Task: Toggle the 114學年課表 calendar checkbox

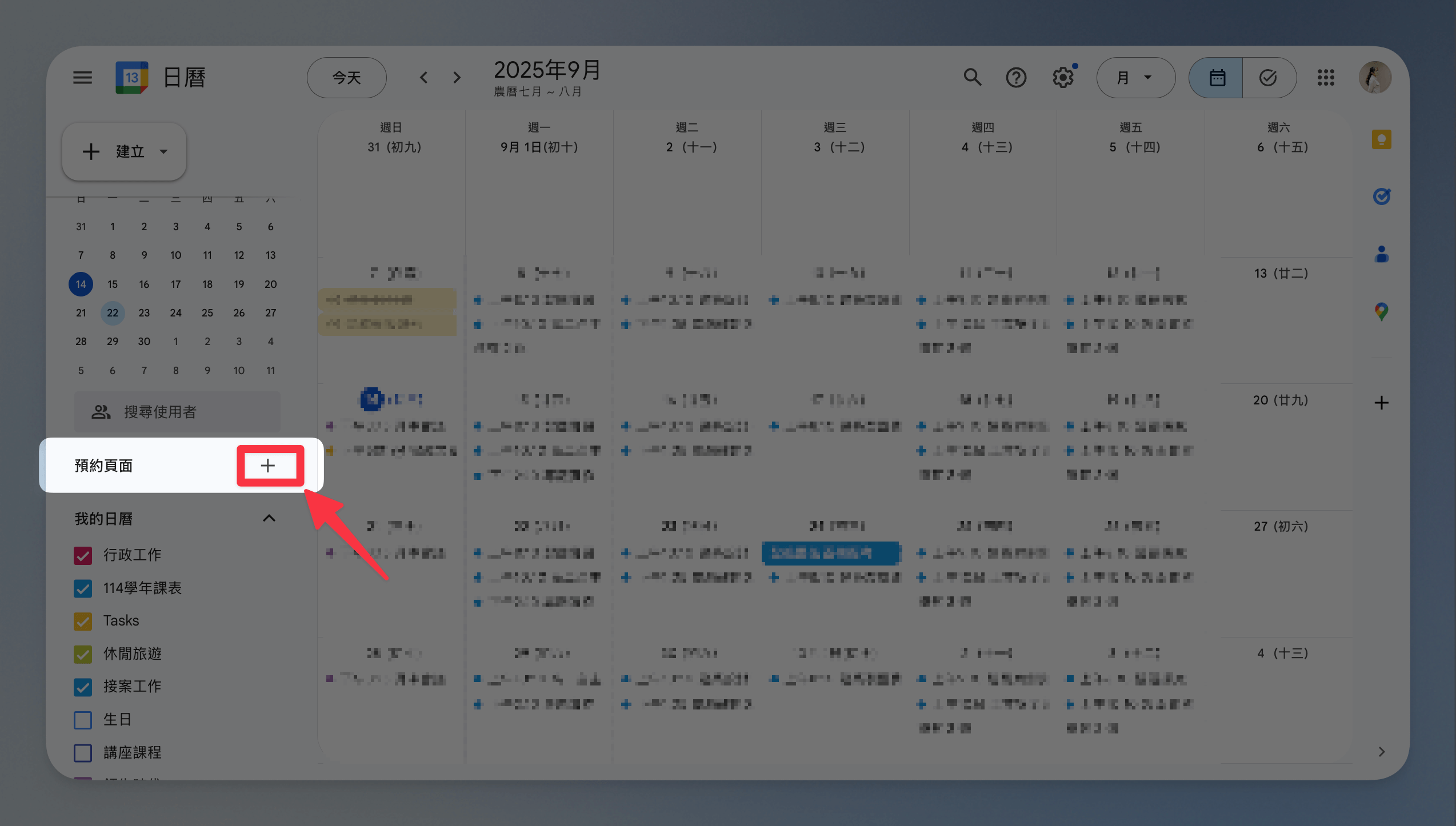Action: pos(83,588)
